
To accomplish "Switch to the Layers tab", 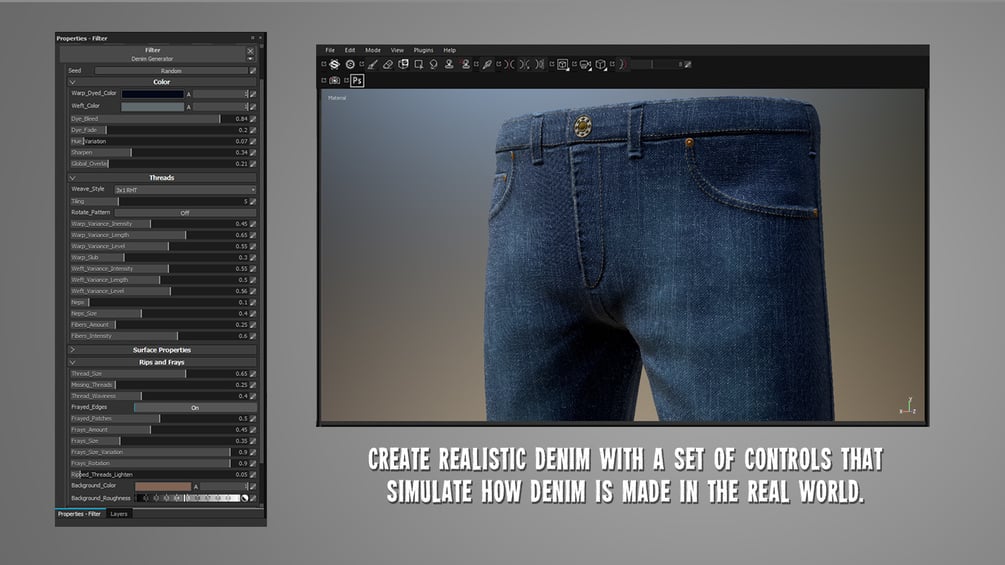I will coord(119,514).
